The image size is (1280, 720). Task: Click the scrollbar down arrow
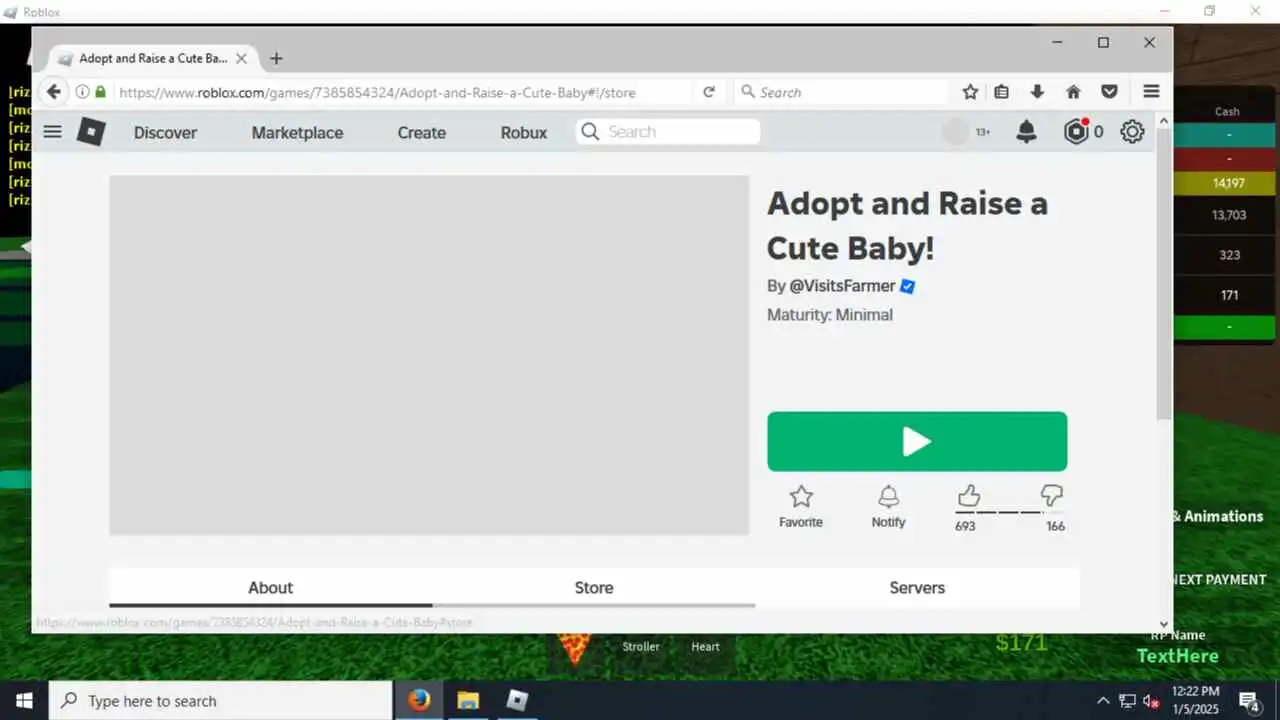(1164, 623)
